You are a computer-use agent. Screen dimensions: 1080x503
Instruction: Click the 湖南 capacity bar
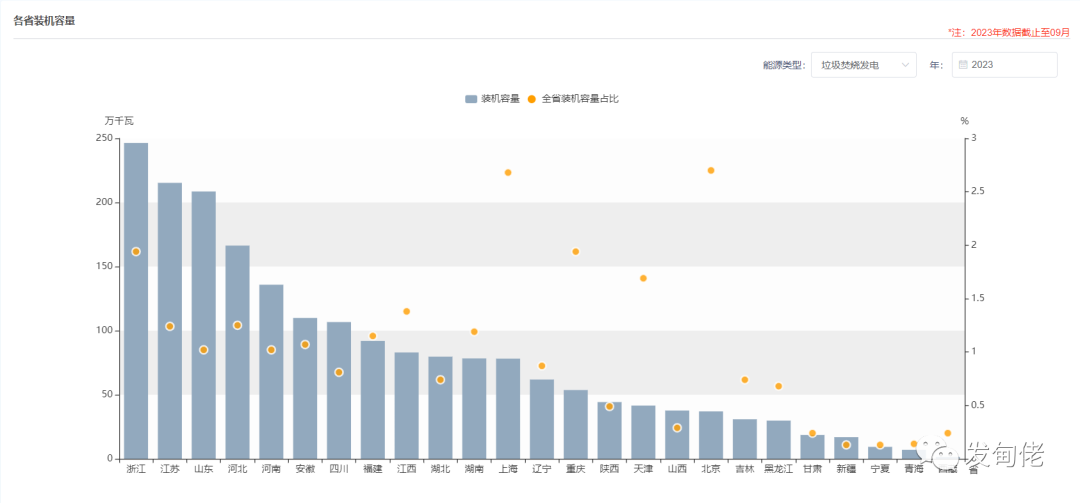click(x=474, y=409)
